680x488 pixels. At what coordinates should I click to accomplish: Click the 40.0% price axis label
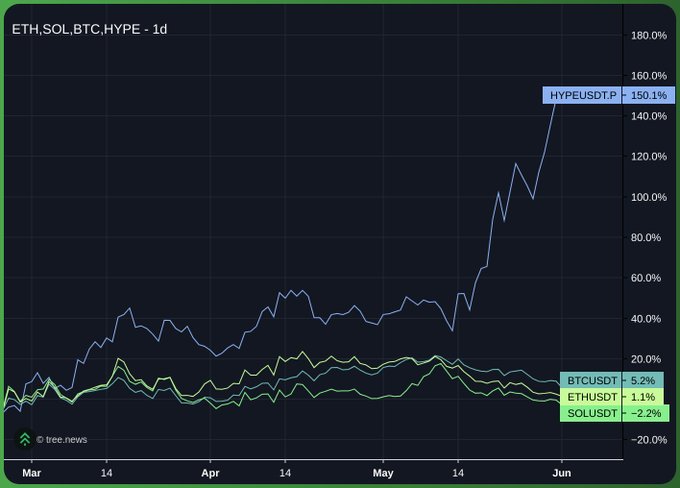click(646, 319)
